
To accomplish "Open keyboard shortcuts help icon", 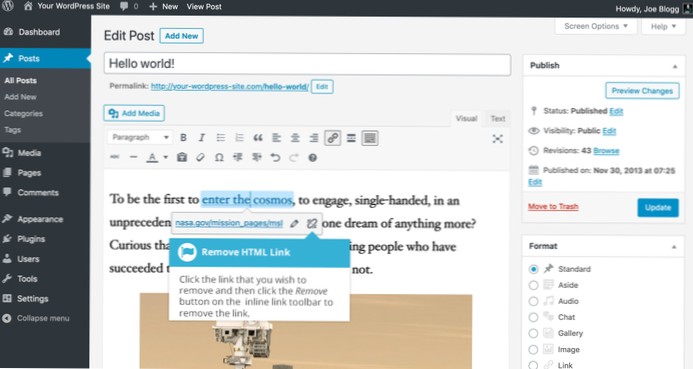I will click(312, 157).
